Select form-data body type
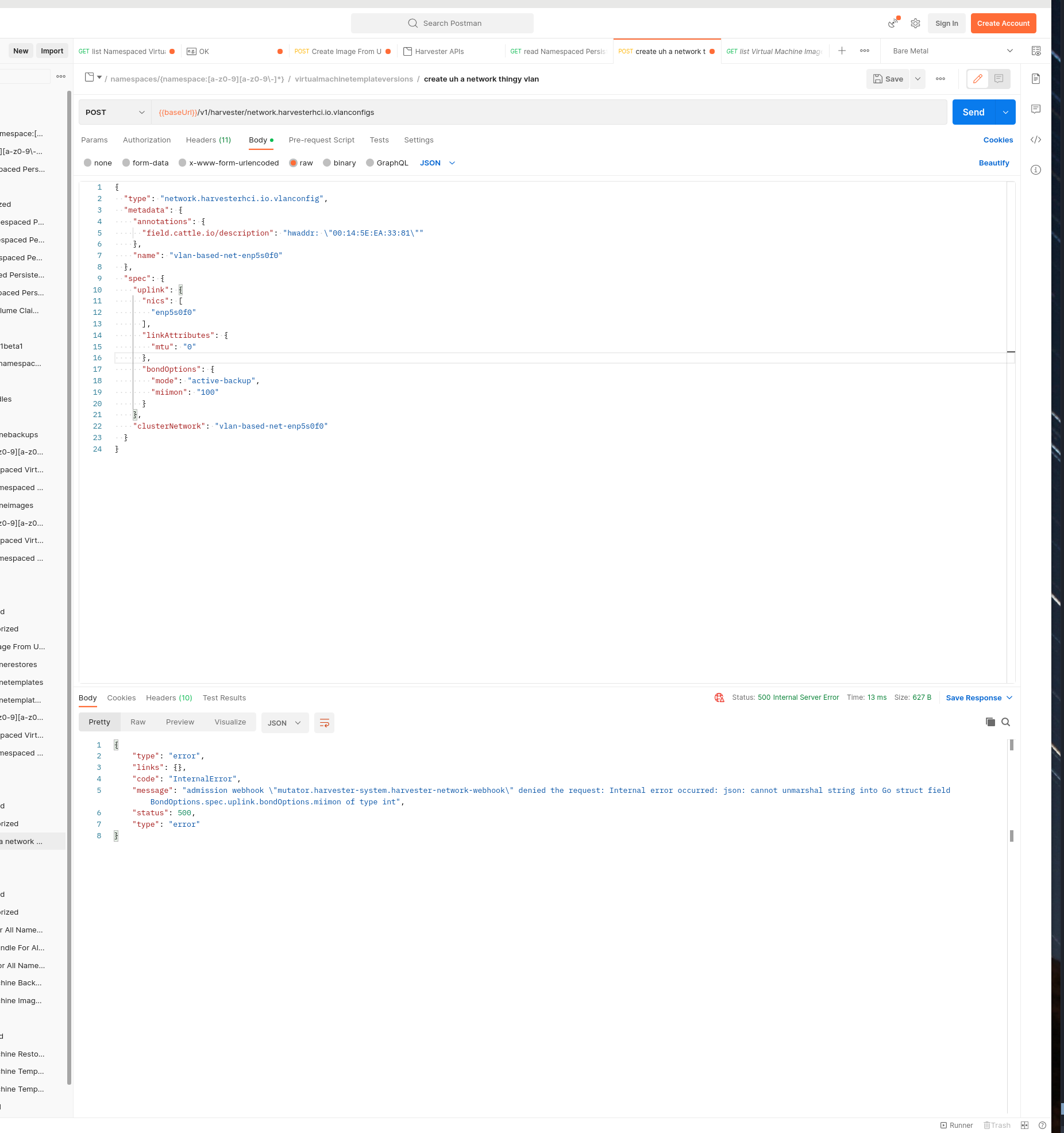The height and width of the screenshot is (1133, 1064). click(145, 163)
